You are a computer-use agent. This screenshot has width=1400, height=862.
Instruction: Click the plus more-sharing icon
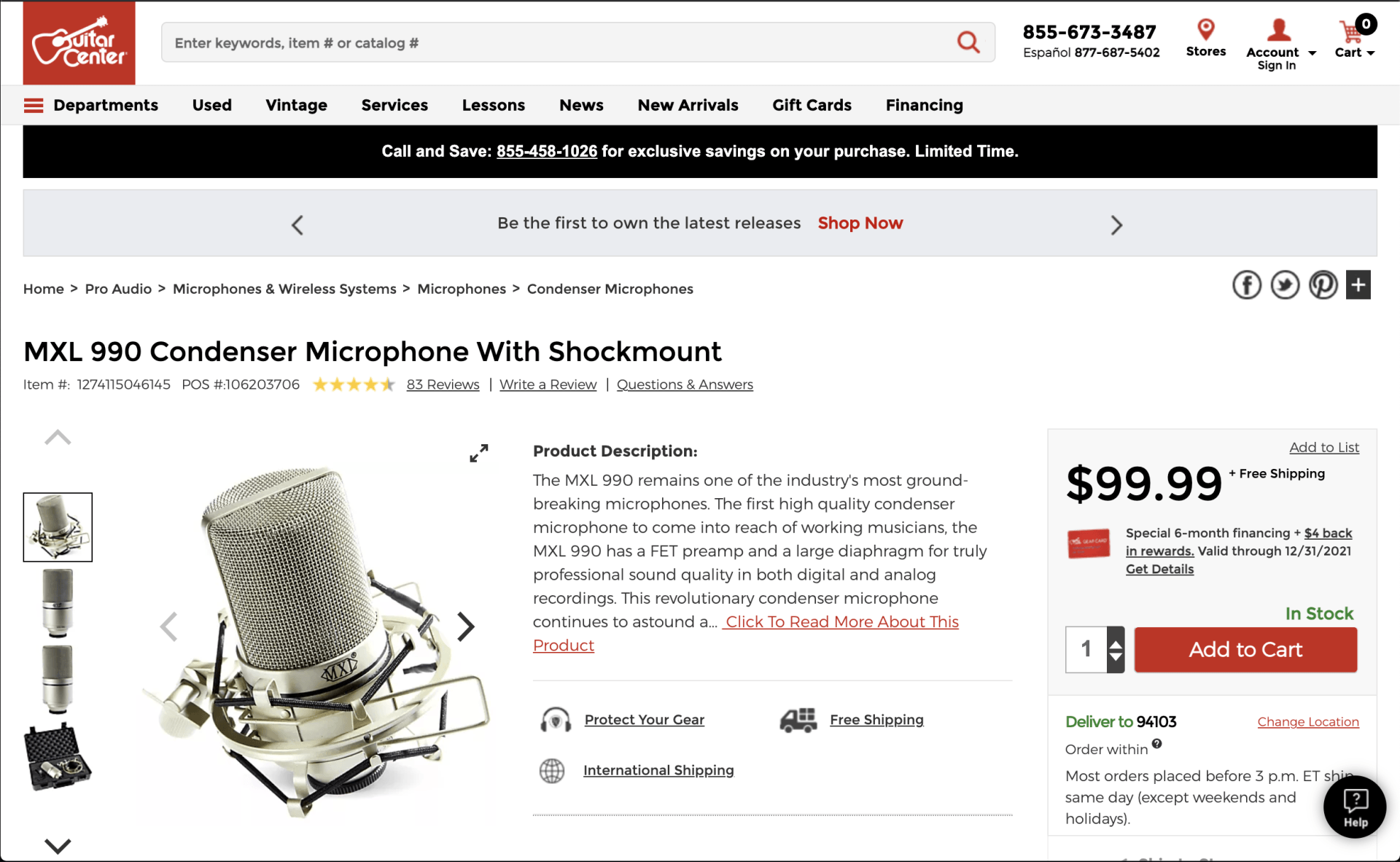point(1358,285)
